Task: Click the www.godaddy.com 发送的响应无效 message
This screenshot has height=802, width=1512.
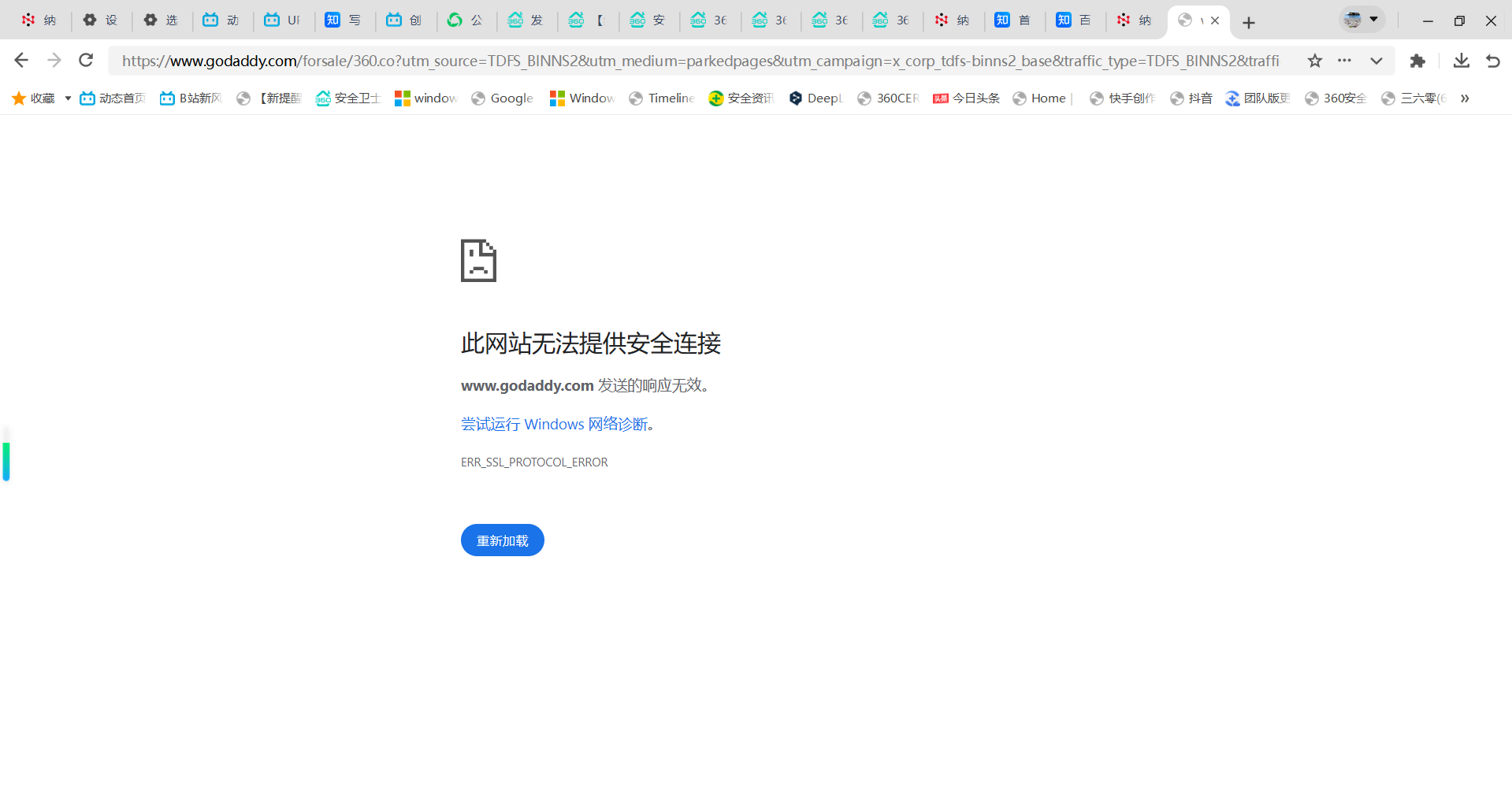Action: click(585, 385)
